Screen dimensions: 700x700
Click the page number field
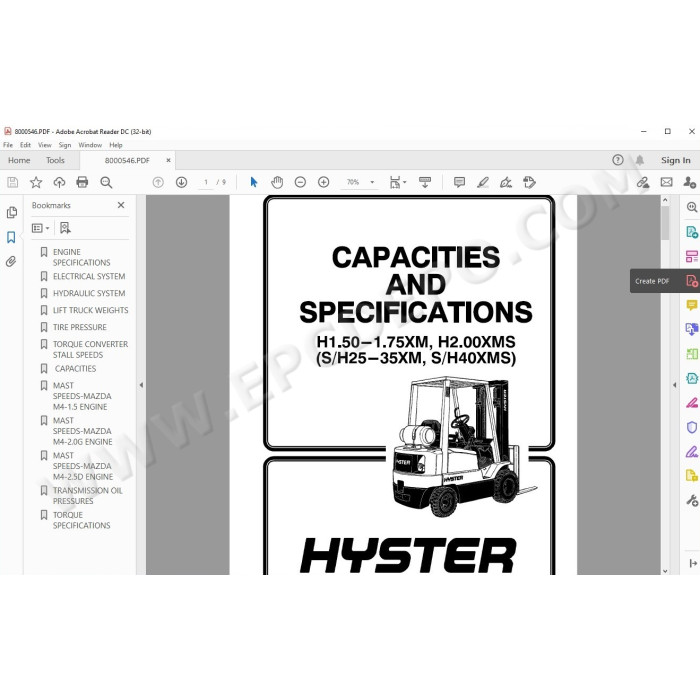coord(206,182)
